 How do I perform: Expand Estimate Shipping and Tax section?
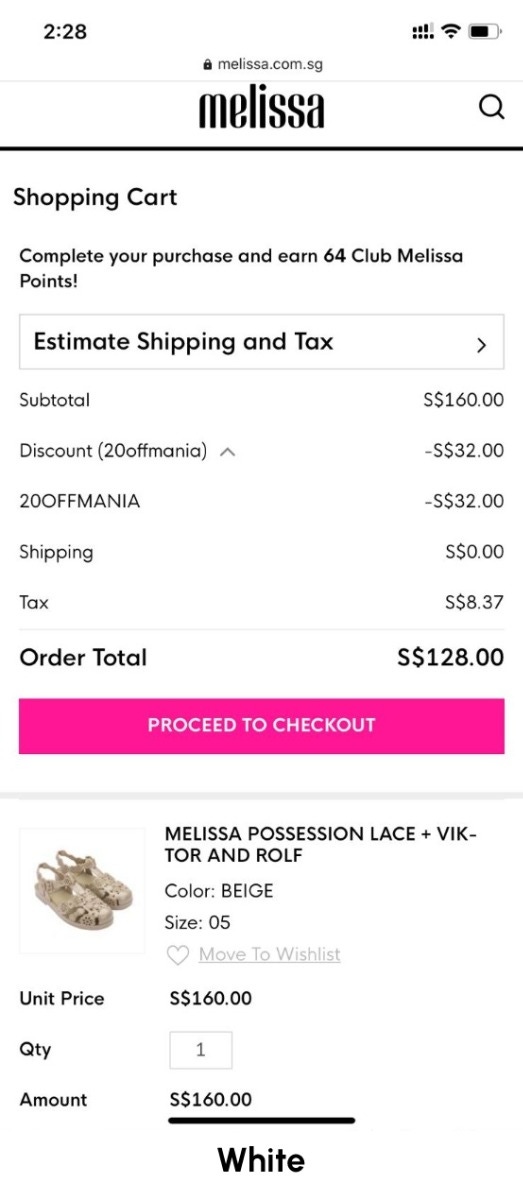pos(261,342)
